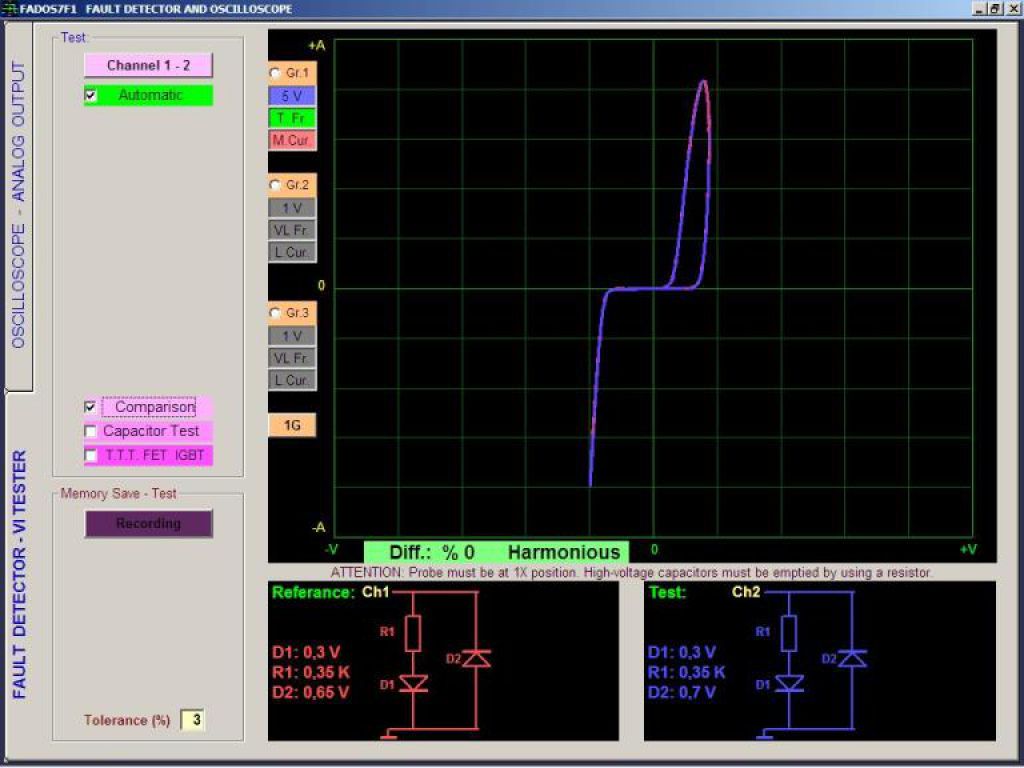Click the Ch1 reference R1: 0,35 K value
Screen dimensions: 1024x768
[311, 672]
